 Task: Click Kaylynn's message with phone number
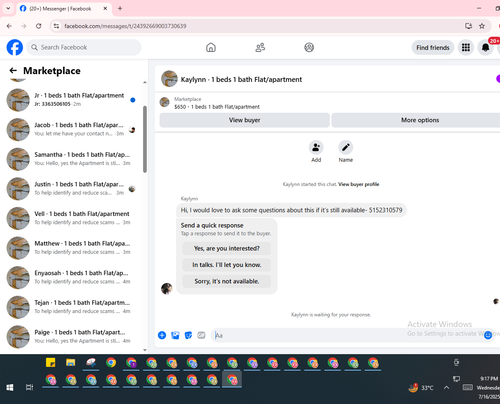pos(291,210)
